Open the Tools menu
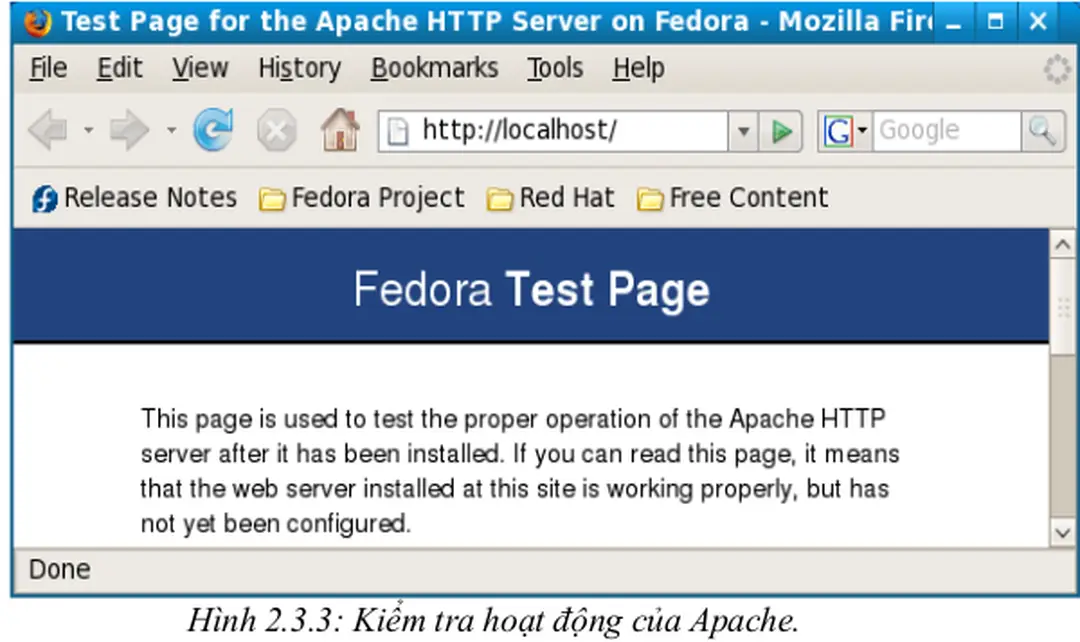1080x642 pixels. (555, 68)
